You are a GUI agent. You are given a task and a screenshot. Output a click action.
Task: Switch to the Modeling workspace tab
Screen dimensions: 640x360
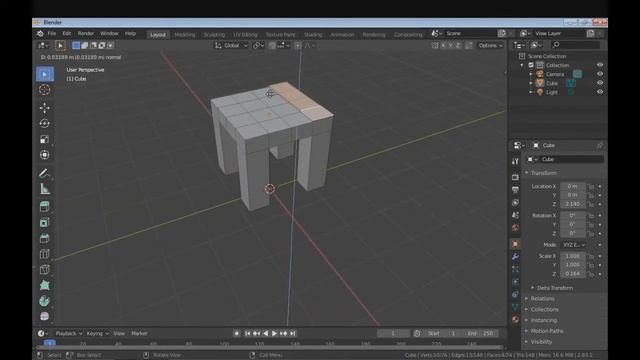[184, 35]
